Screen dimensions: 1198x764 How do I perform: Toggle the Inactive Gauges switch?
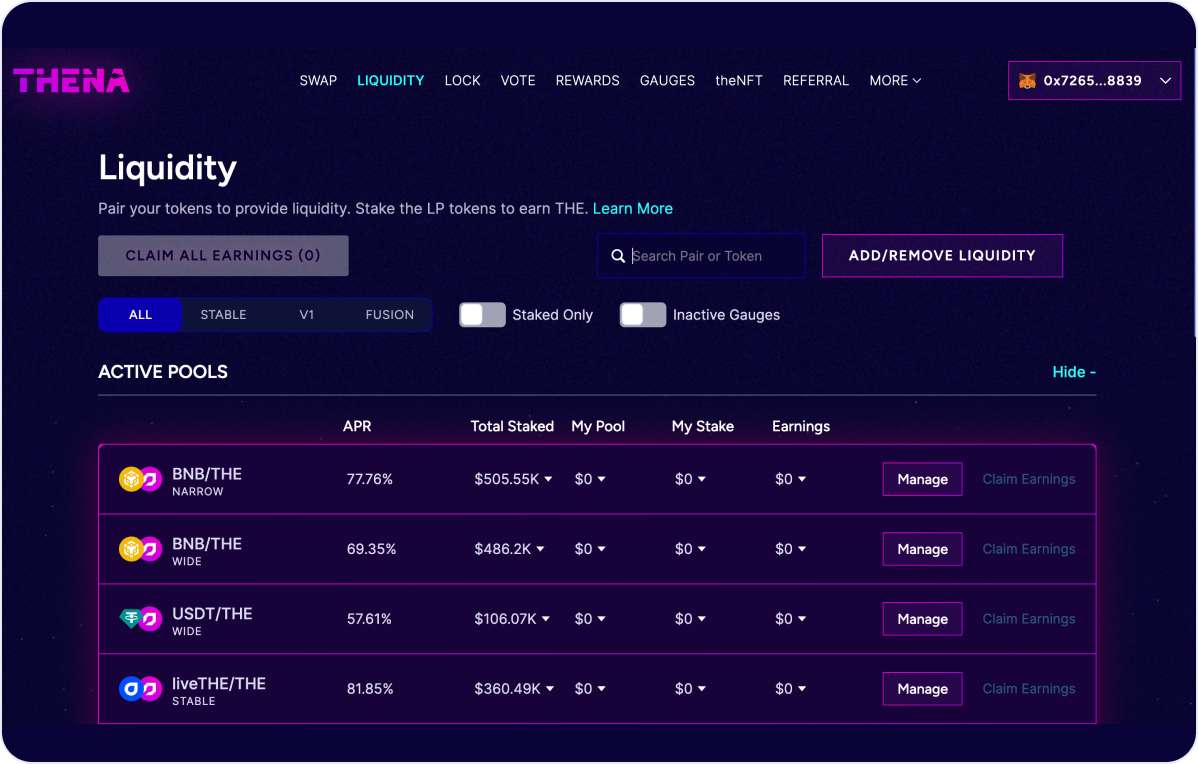click(643, 315)
